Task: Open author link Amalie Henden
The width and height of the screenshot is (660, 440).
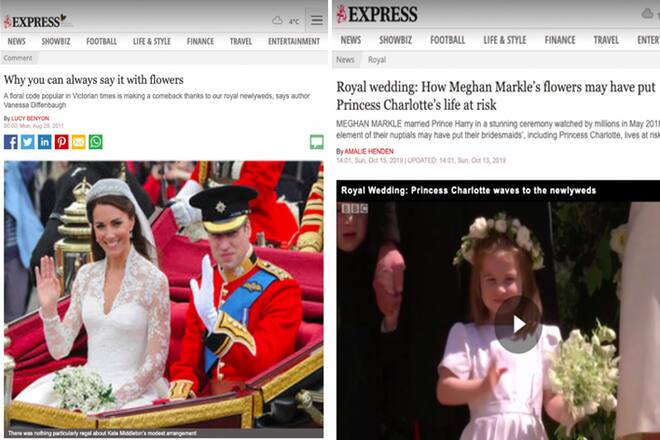Action: tap(369, 151)
